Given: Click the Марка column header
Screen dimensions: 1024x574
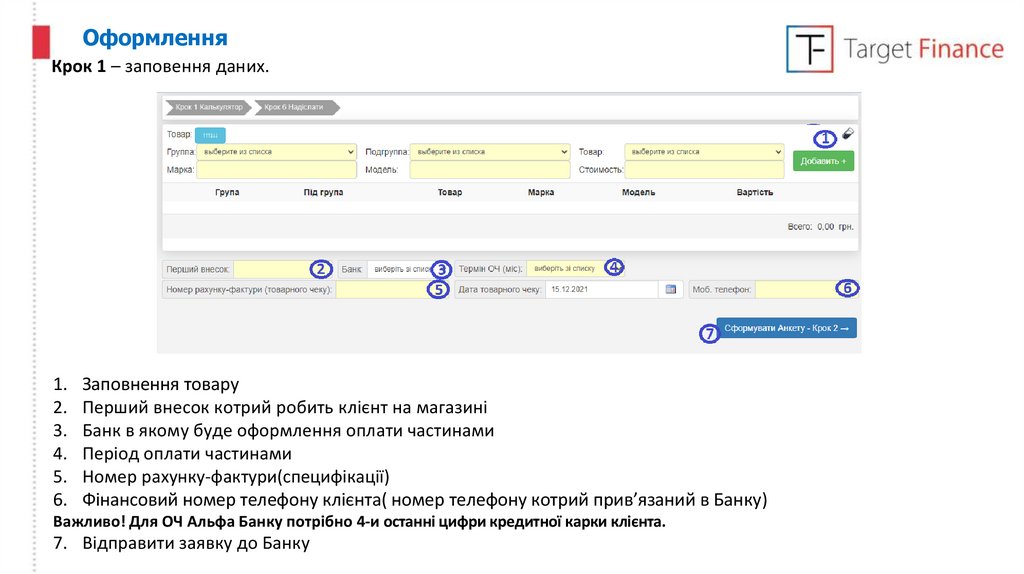Looking at the screenshot, I should point(541,192).
